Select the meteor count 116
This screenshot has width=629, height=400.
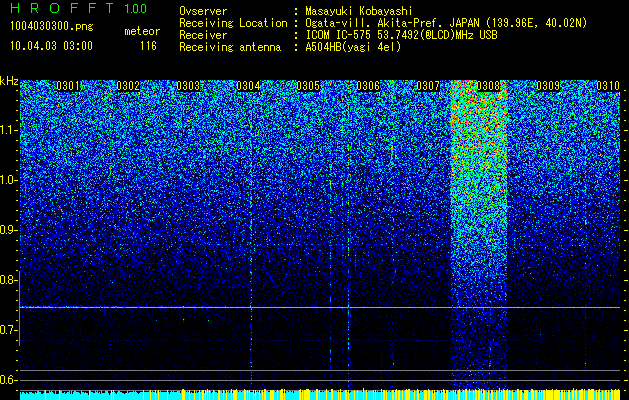[x=148, y=46]
